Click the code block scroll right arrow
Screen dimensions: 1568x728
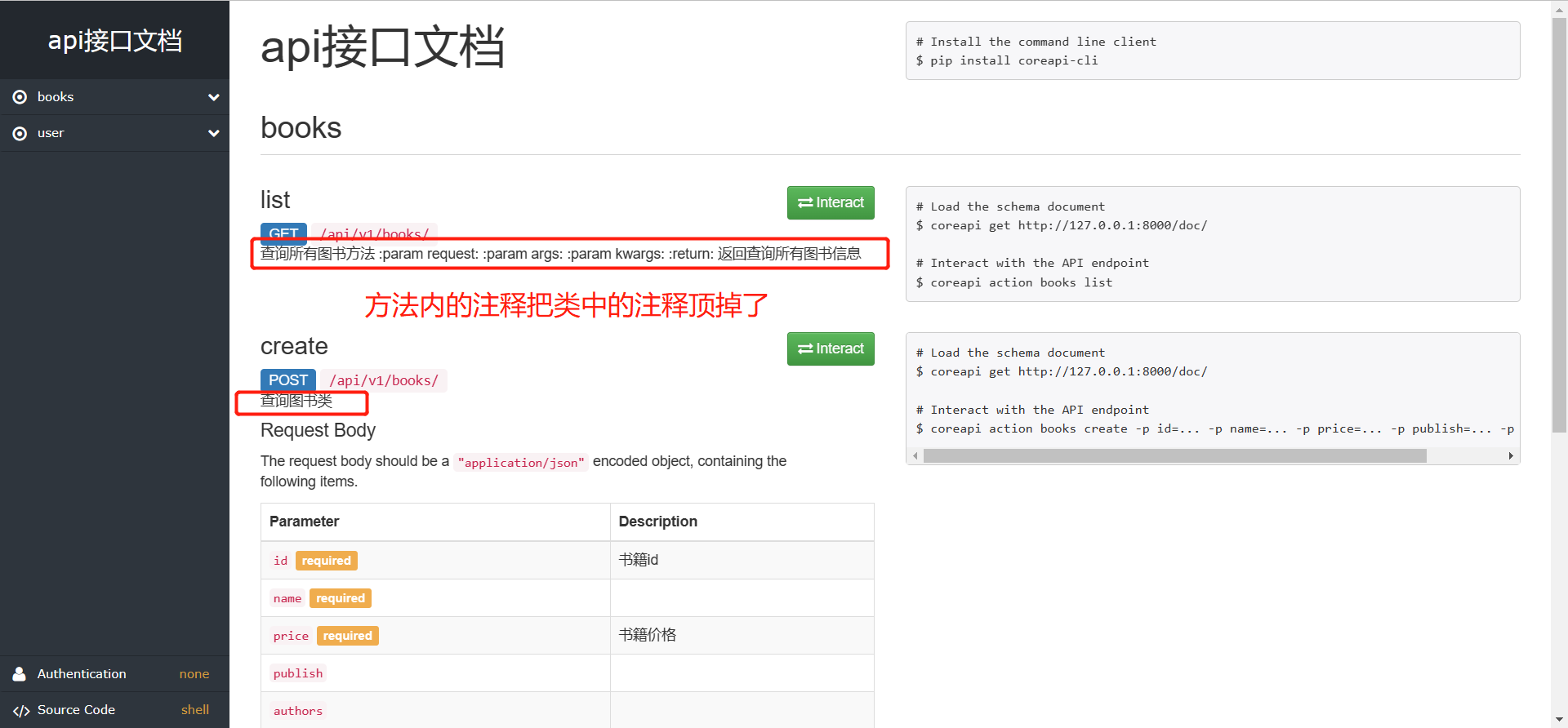pos(1511,456)
